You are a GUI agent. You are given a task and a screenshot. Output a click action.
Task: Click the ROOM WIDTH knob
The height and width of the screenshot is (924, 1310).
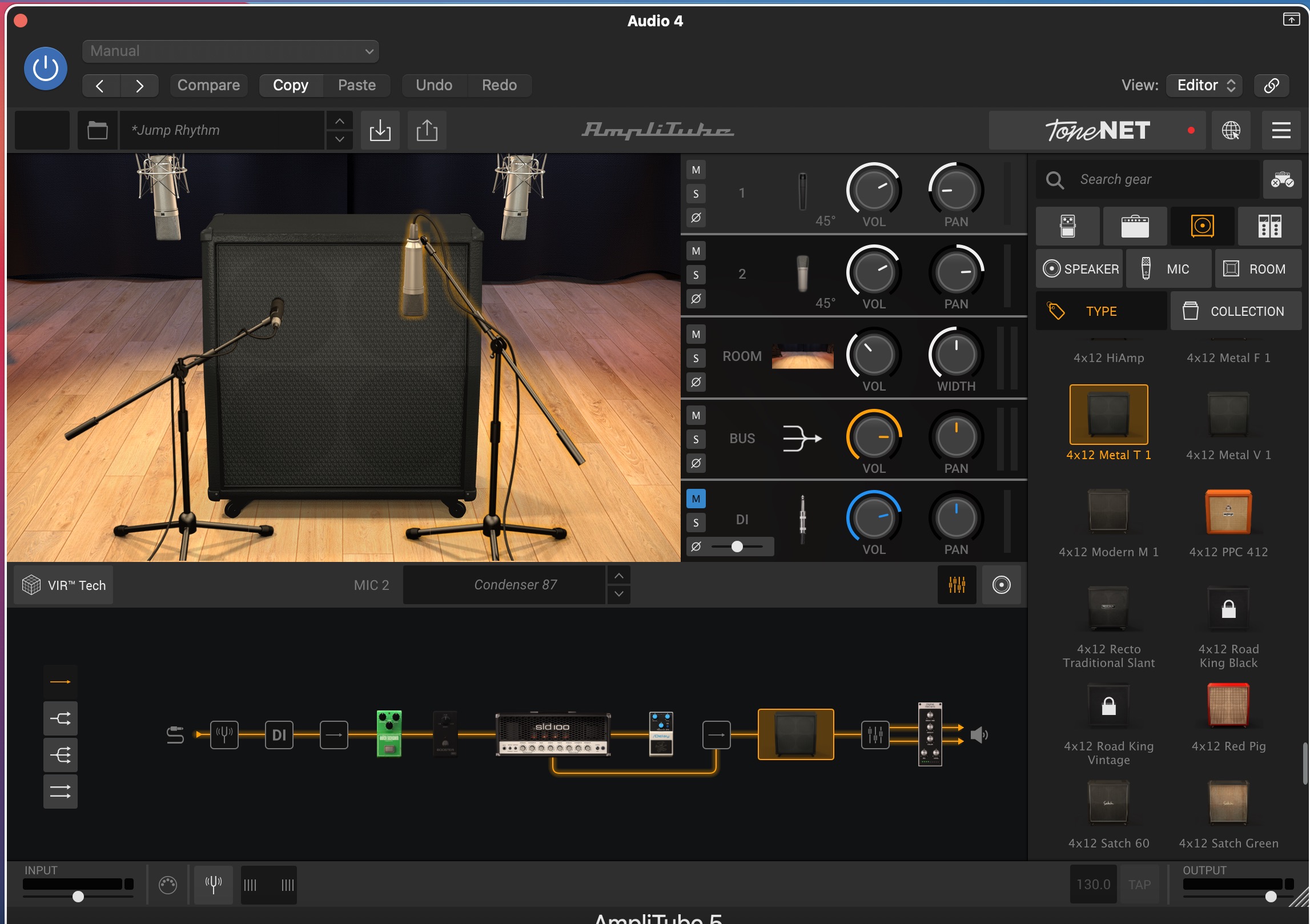tap(957, 355)
